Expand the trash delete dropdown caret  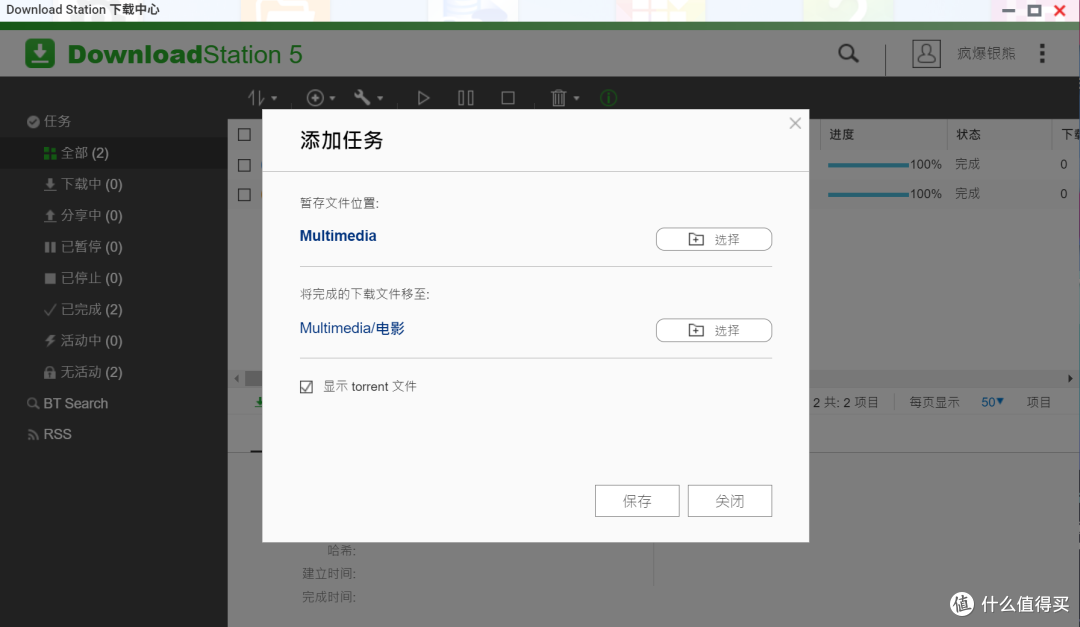[577, 99]
